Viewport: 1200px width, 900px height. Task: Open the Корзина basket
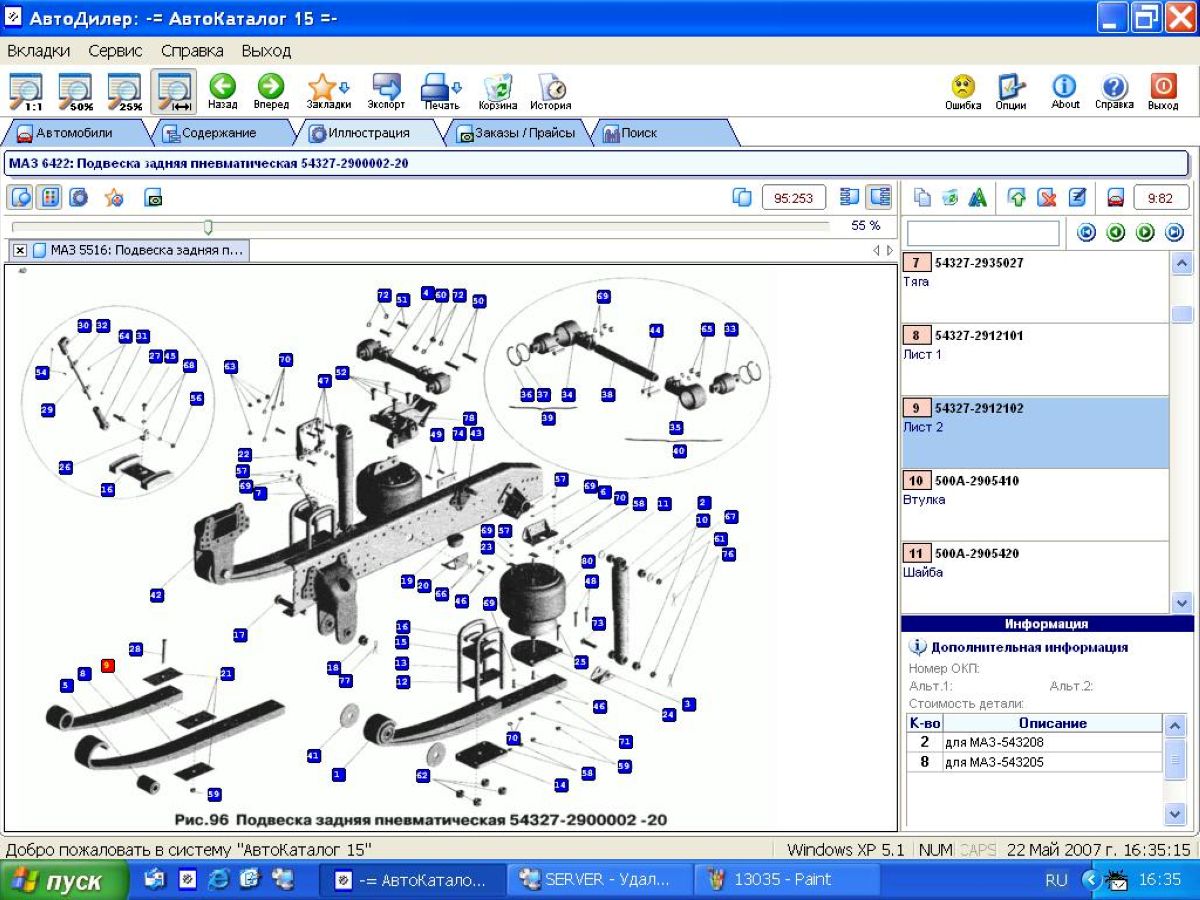pos(497,91)
